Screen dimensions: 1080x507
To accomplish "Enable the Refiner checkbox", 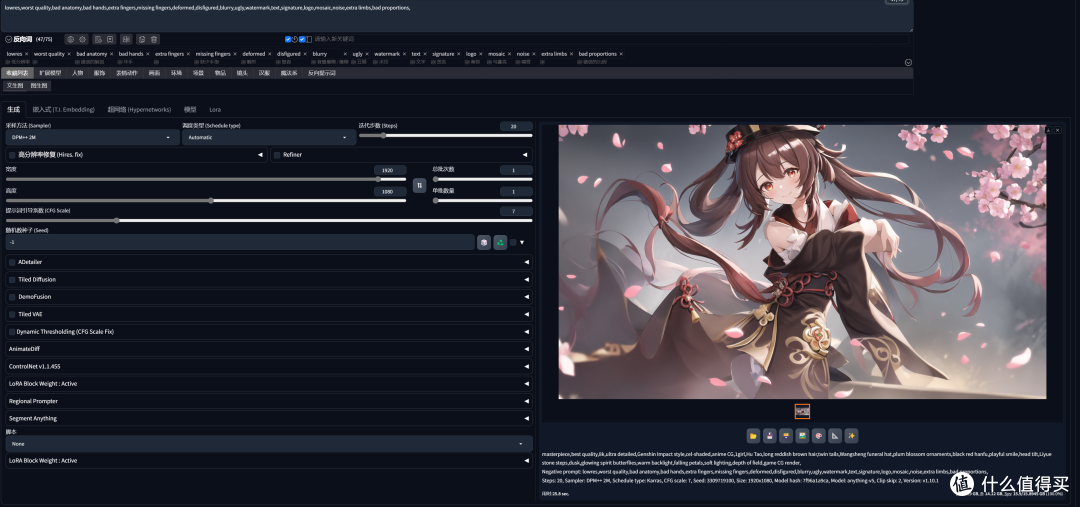I will coord(276,155).
